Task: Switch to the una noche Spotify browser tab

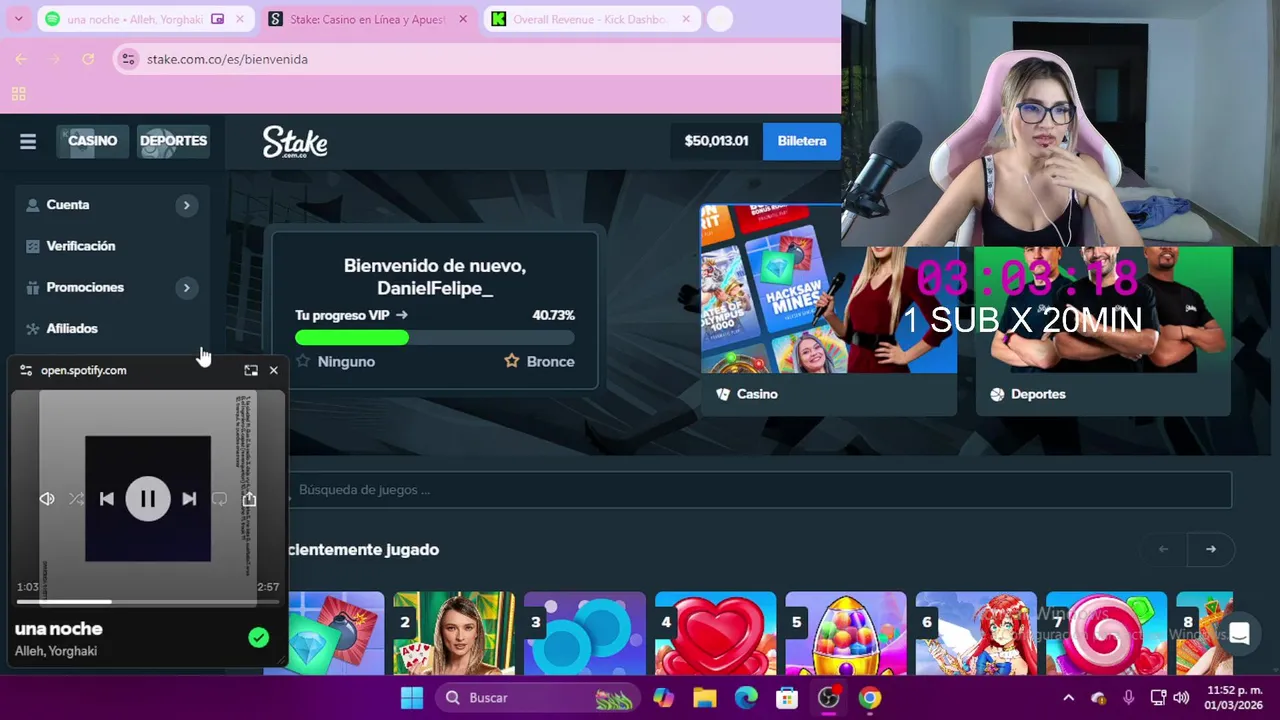Action: pyautogui.click(x=135, y=19)
